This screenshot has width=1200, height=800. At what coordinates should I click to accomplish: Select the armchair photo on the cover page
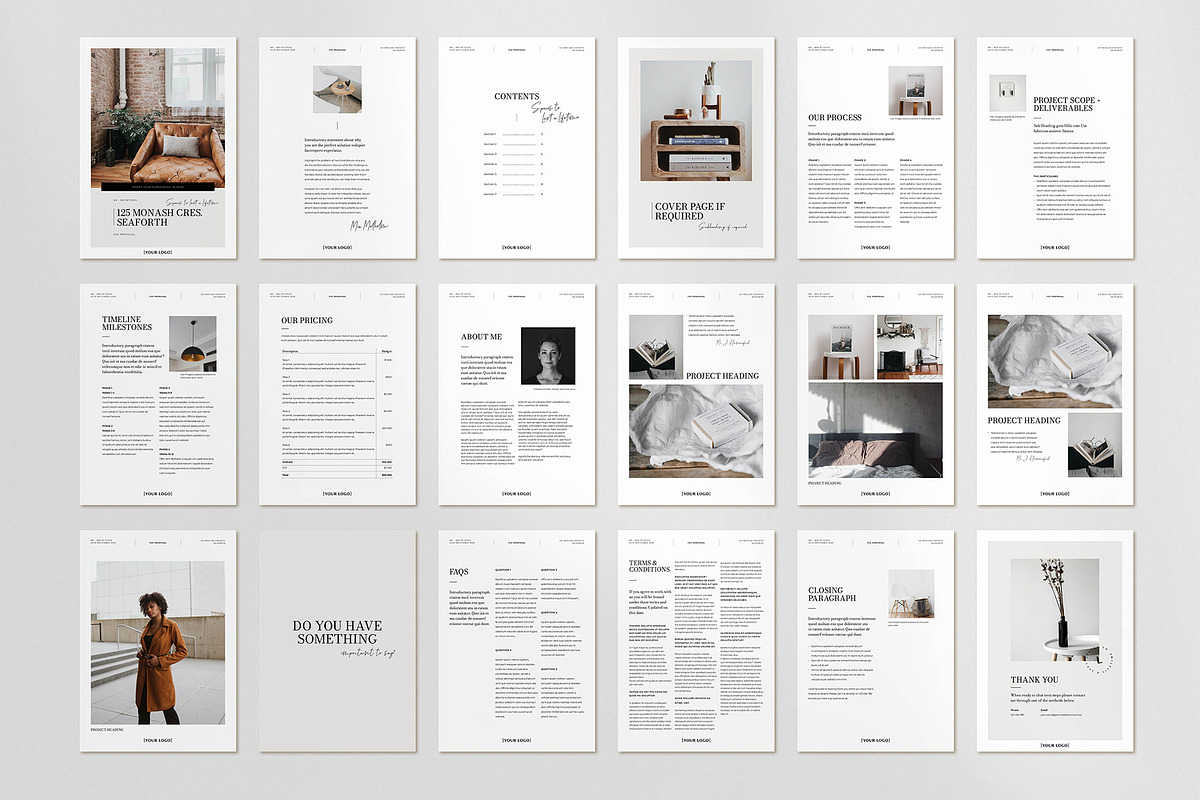(x=157, y=121)
